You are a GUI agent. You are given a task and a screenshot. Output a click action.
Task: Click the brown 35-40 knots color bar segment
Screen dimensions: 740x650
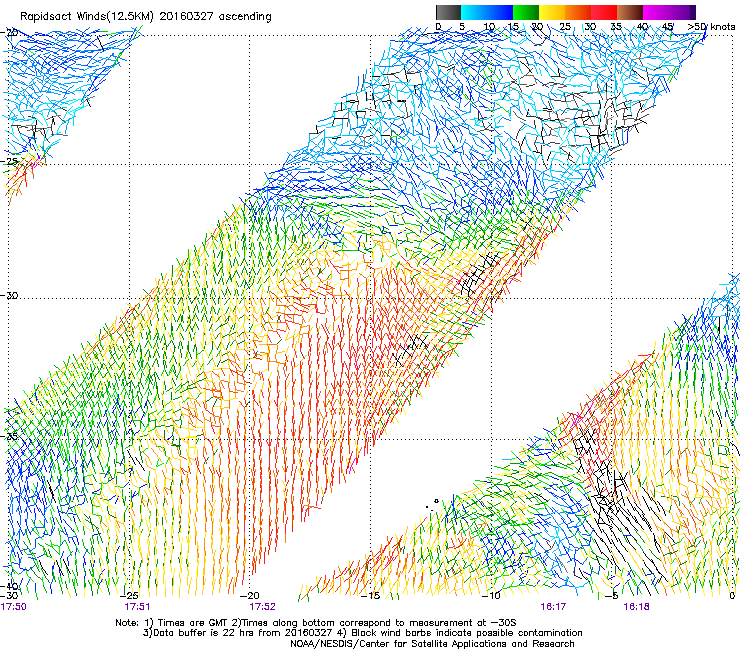click(x=630, y=12)
